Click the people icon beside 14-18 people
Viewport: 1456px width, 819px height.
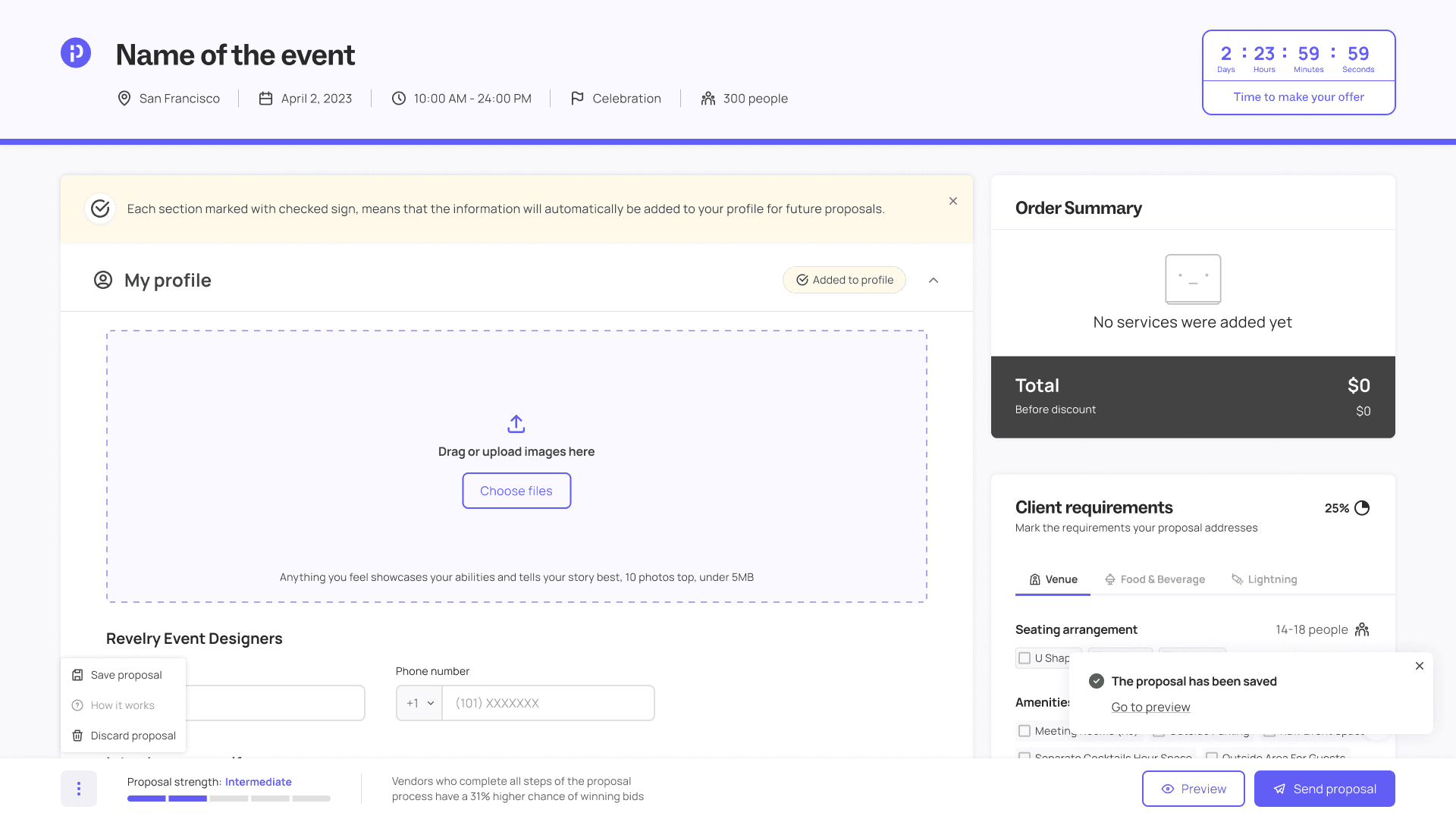pyautogui.click(x=1362, y=629)
